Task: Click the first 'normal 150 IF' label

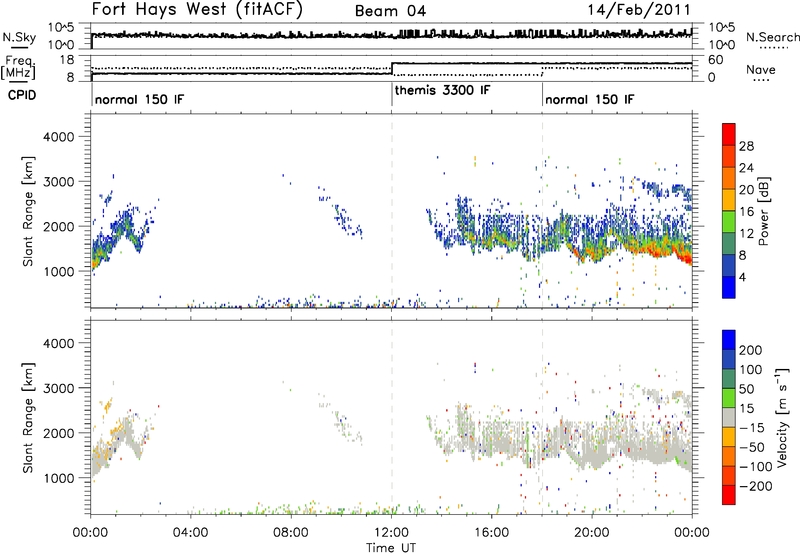Action: click(x=139, y=99)
